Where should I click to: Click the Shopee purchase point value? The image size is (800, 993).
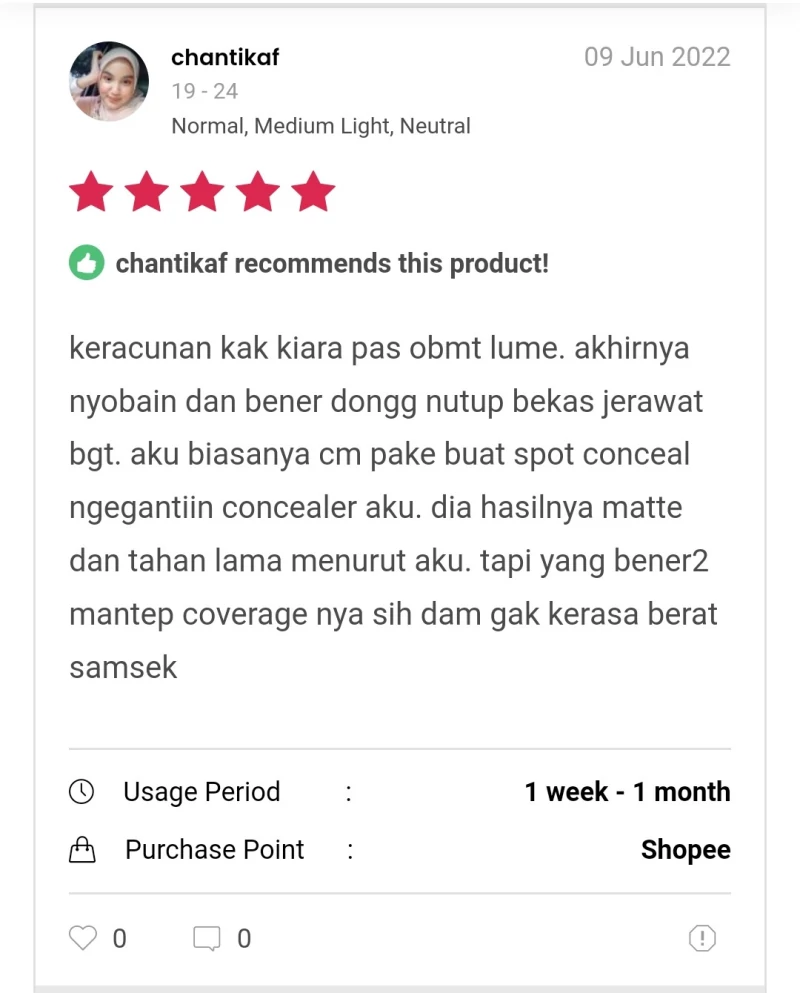pos(685,850)
